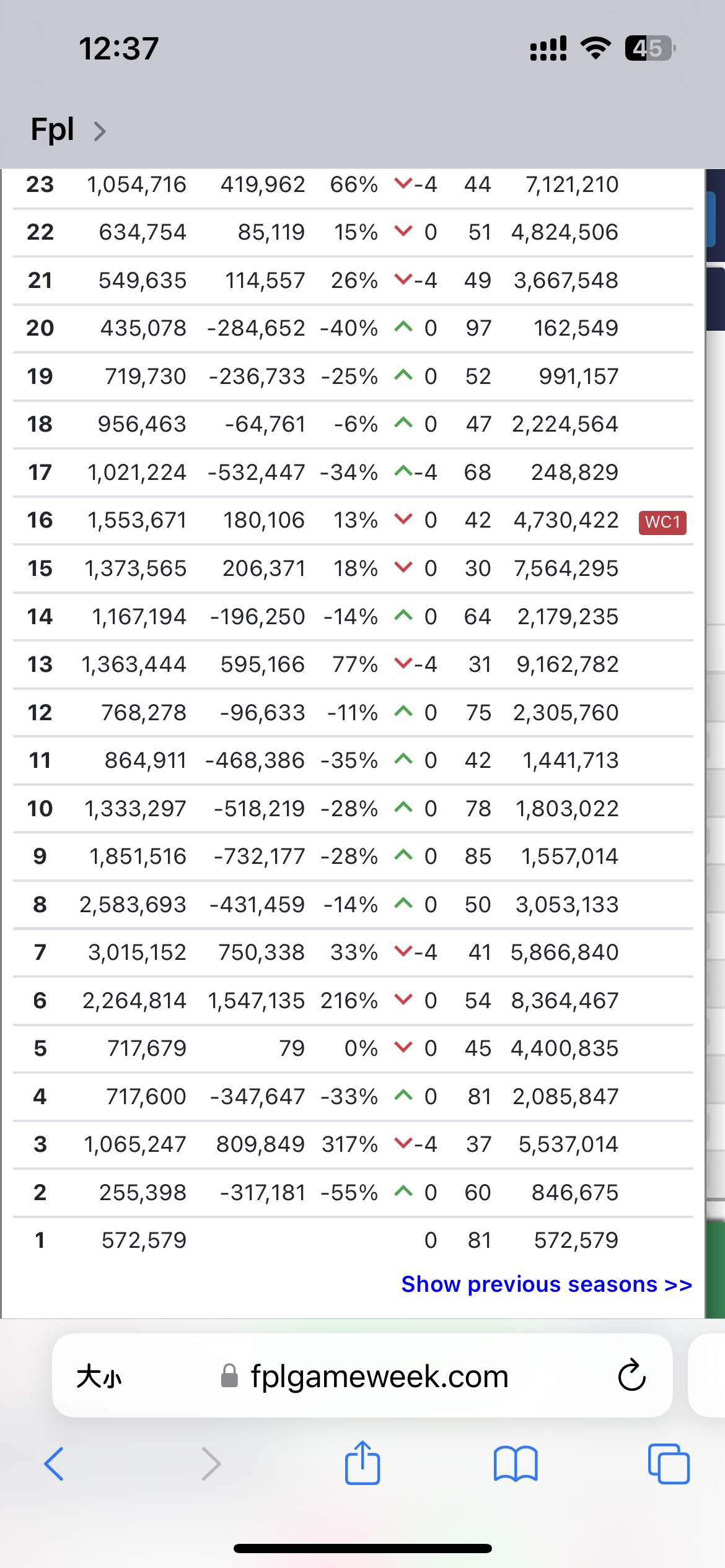The image size is (725, 1568).
Task: Open the page text size menu
Action: [99, 1377]
